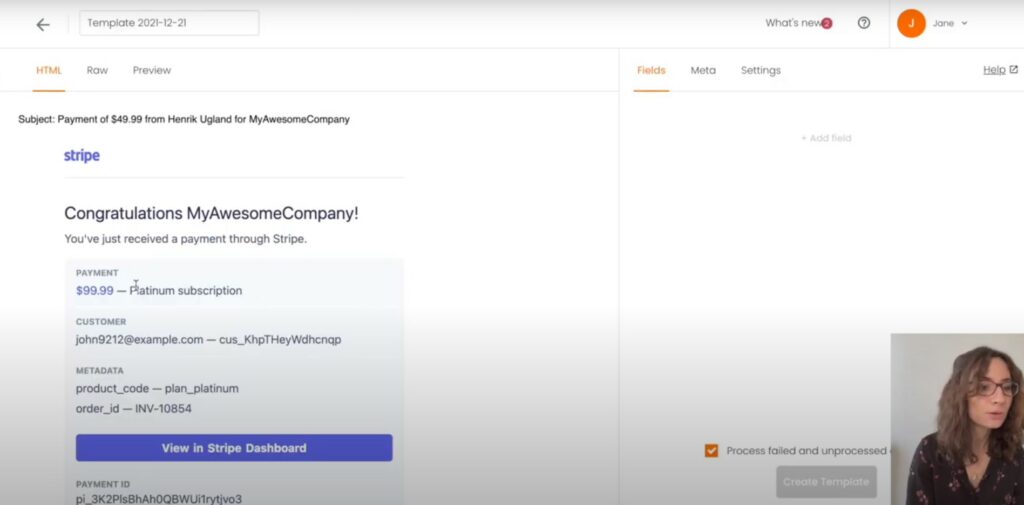Click the email Subject line text
The image size is (1024, 505).
(x=184, y=120)
